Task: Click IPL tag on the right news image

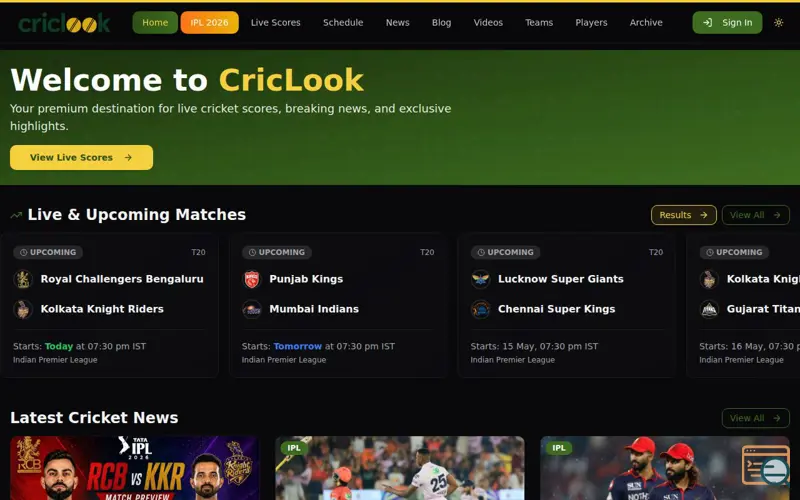Action: [x=559, y=448]
